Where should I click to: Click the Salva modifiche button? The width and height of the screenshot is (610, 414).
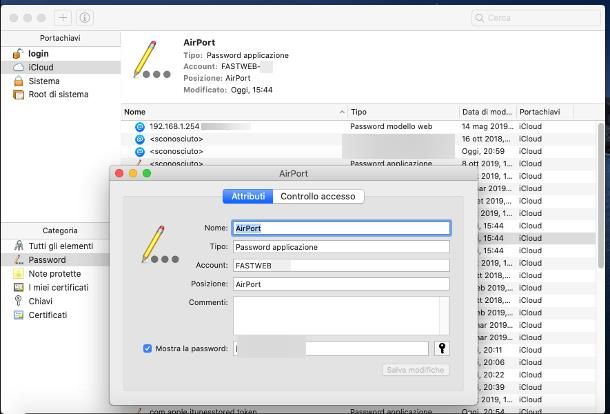pyautogui.click(x=415, y=370)
